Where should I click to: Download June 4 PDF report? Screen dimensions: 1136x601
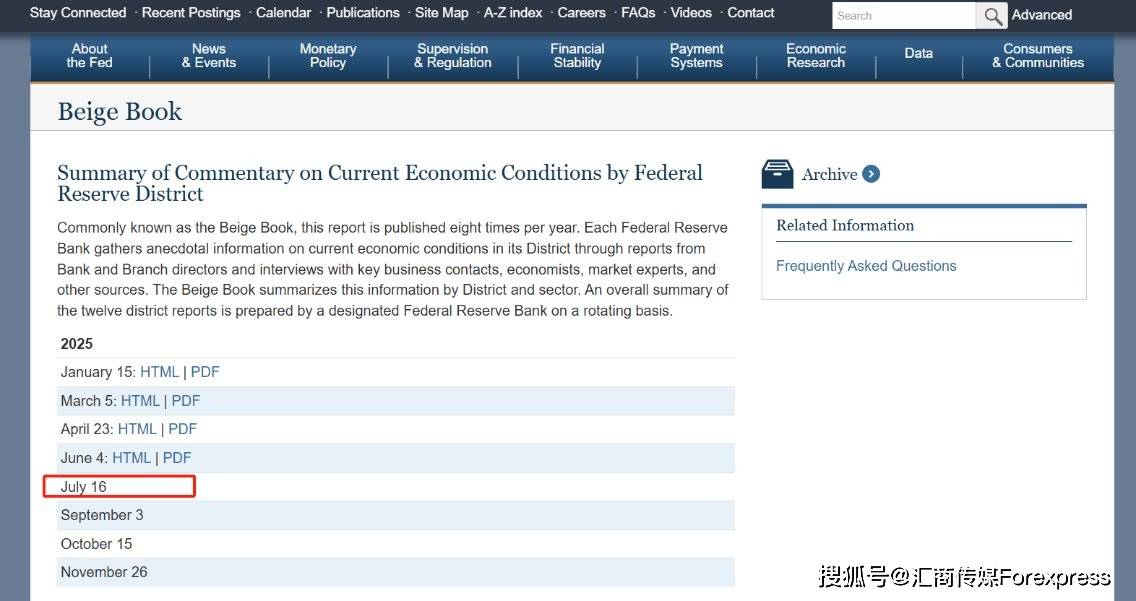(x=177, y=458)
